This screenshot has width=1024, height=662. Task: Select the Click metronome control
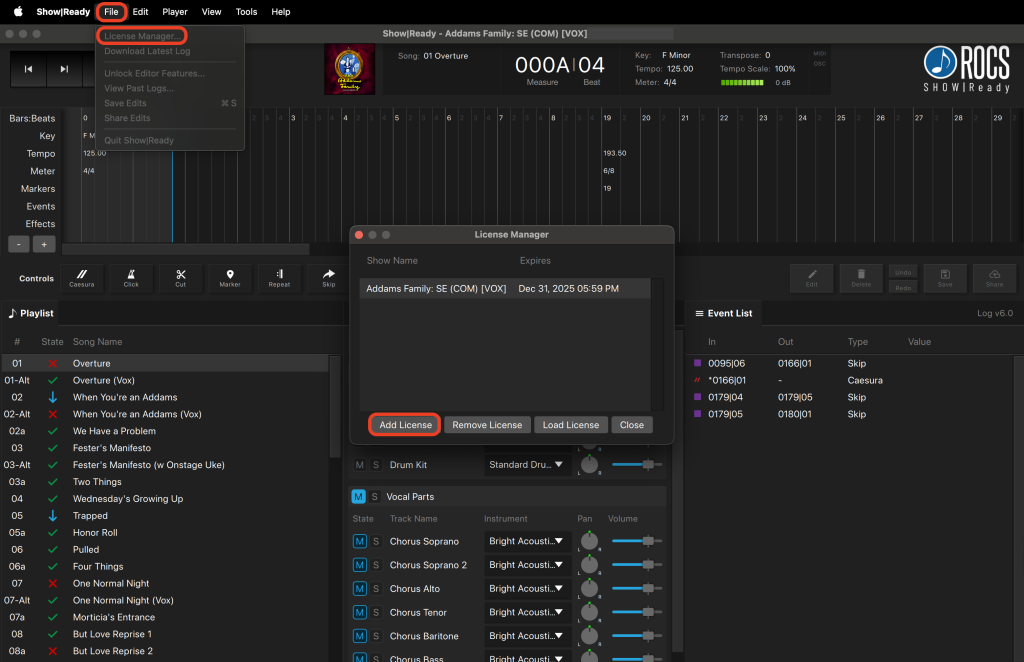click(x=131, y=277)
